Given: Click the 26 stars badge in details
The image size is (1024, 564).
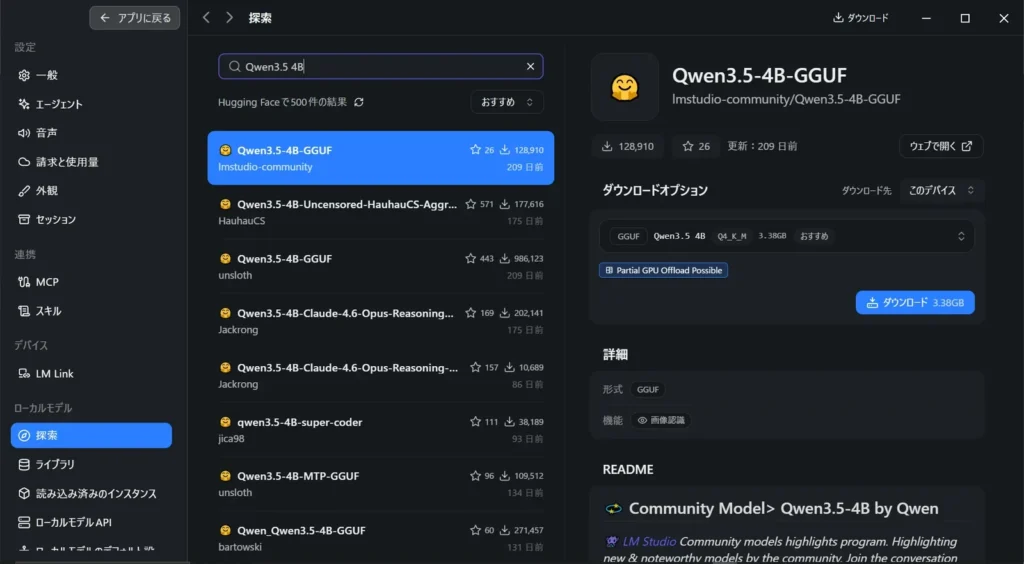Looking at the screenshot, I should click(696, 146).
